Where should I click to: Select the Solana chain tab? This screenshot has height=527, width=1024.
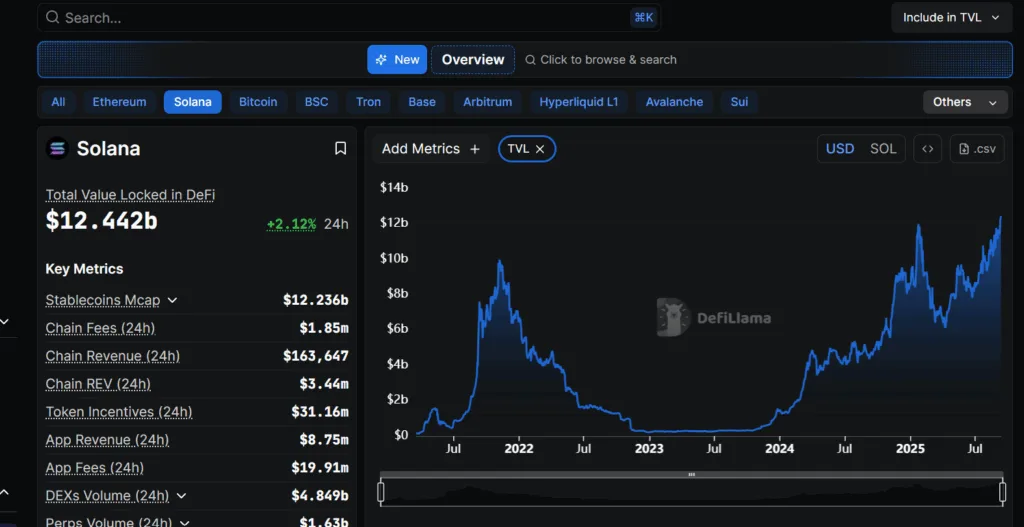pyautogui.click(x=193, y=102)
